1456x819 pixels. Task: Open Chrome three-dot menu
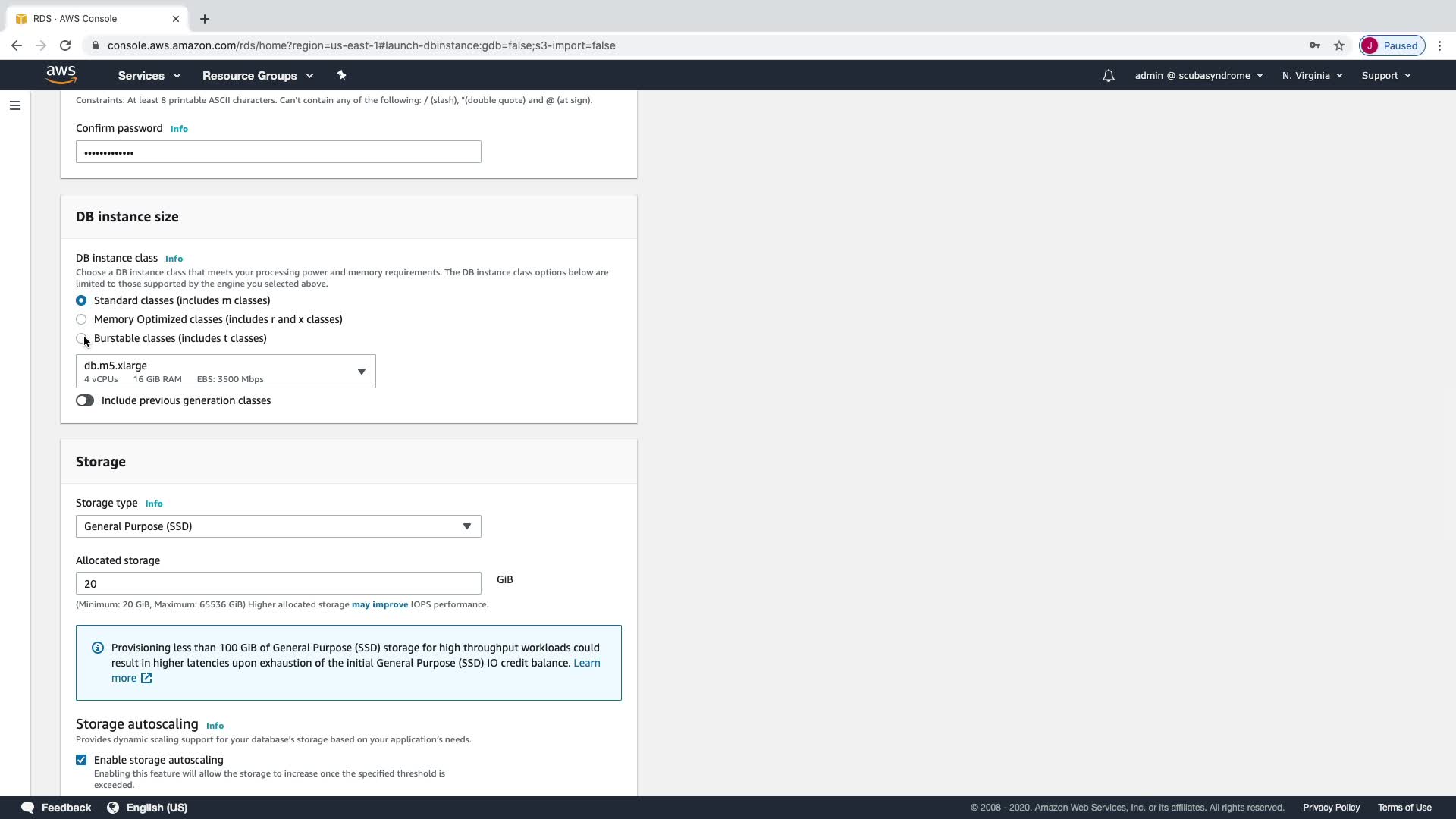coord(1439,45)
